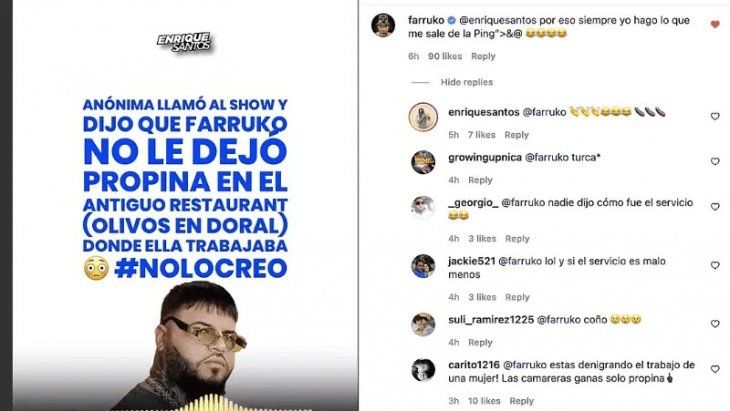The height and width of the screenshot is (411, 730).
Task: Open farruko's profile picture
Action: [383, 25]
